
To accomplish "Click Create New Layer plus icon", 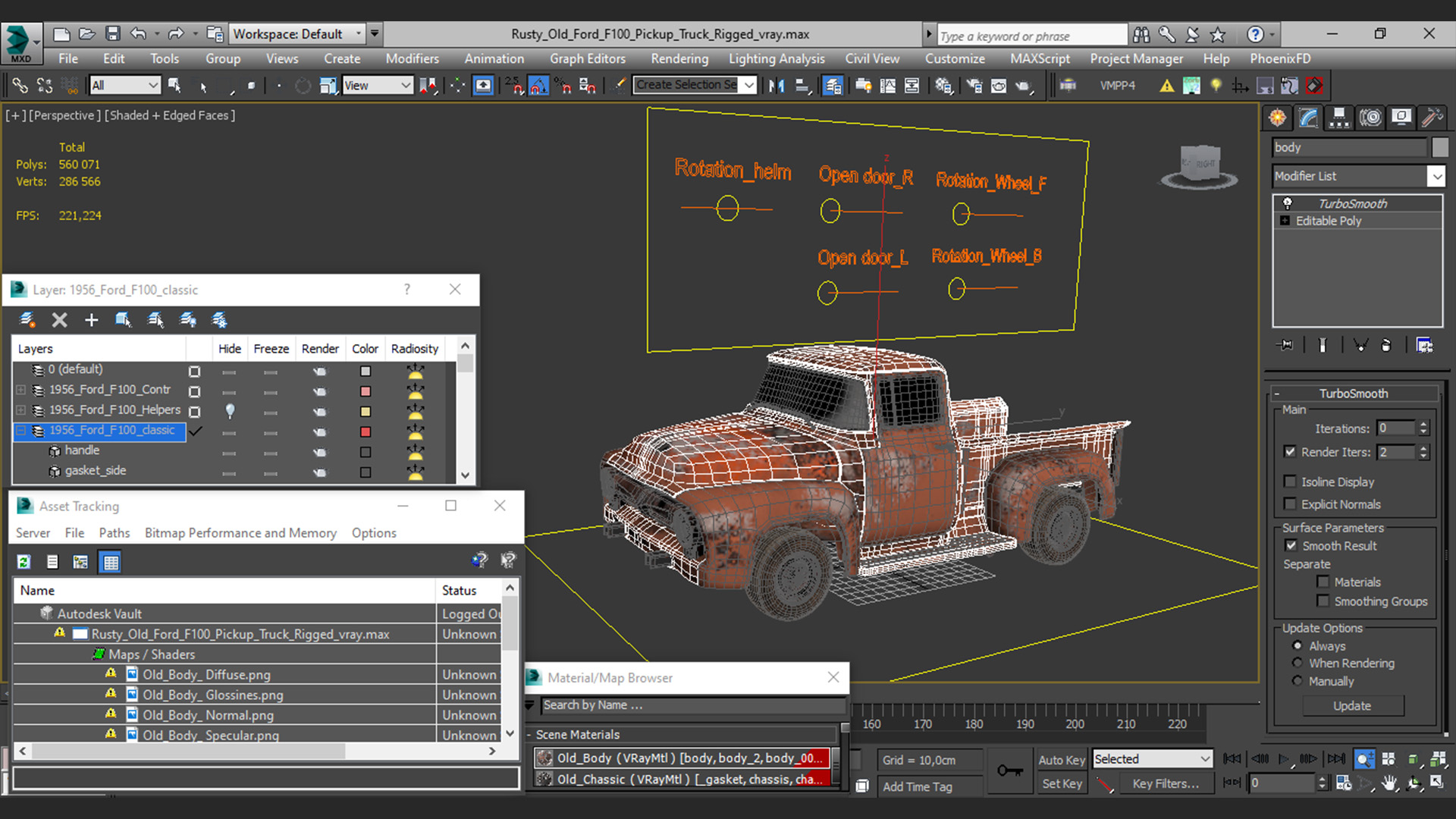I will click(x=91, y=320).
